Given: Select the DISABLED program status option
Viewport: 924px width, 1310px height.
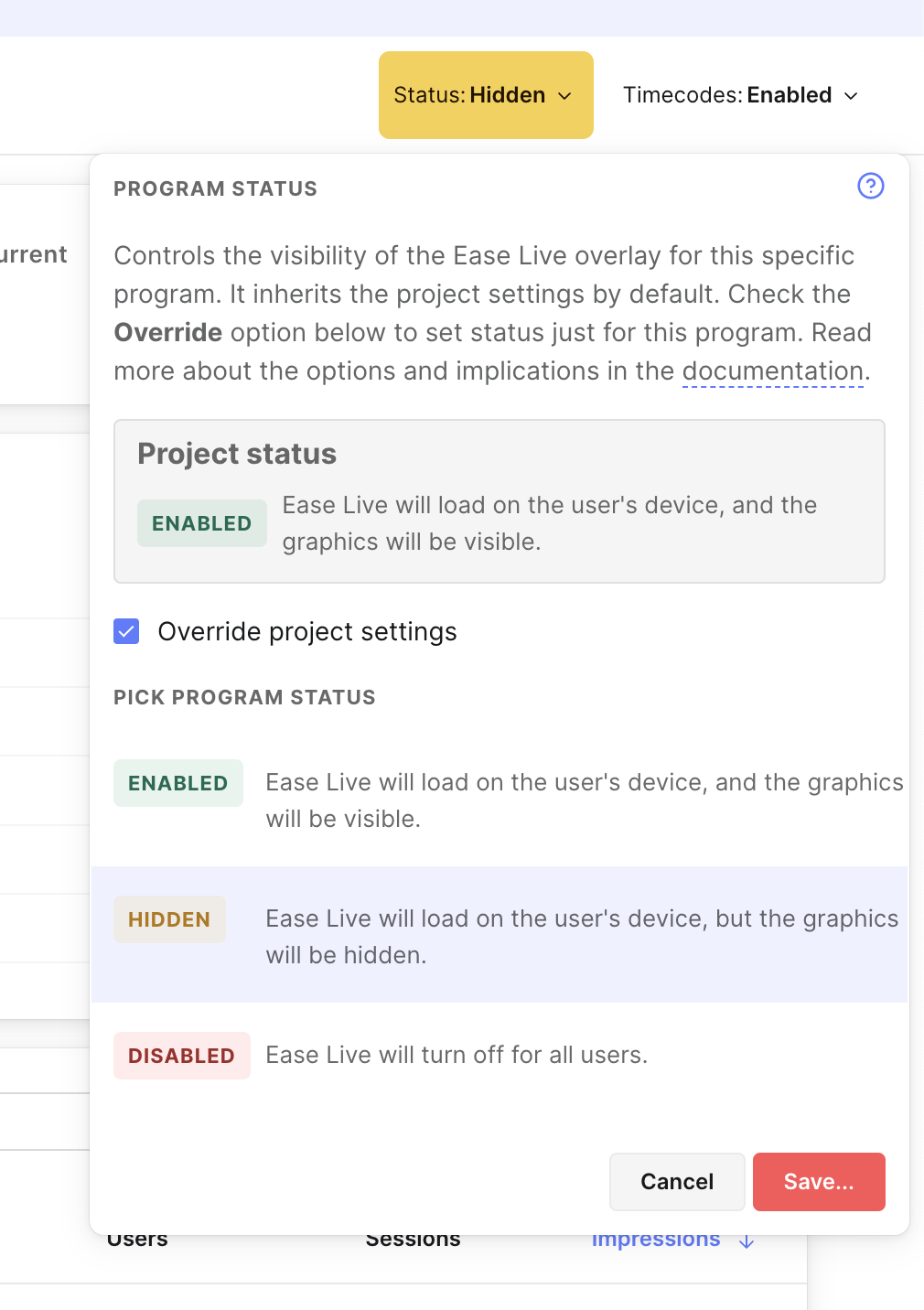Looking at the screenshot, I should pos(500,1055).
